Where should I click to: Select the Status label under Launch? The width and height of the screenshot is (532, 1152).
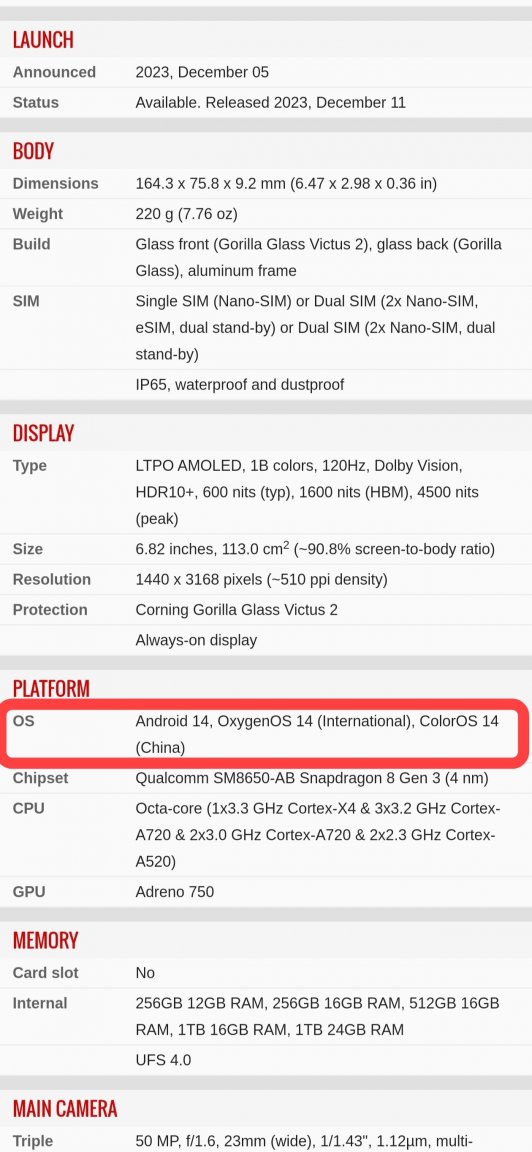click(x=35, y=102)
